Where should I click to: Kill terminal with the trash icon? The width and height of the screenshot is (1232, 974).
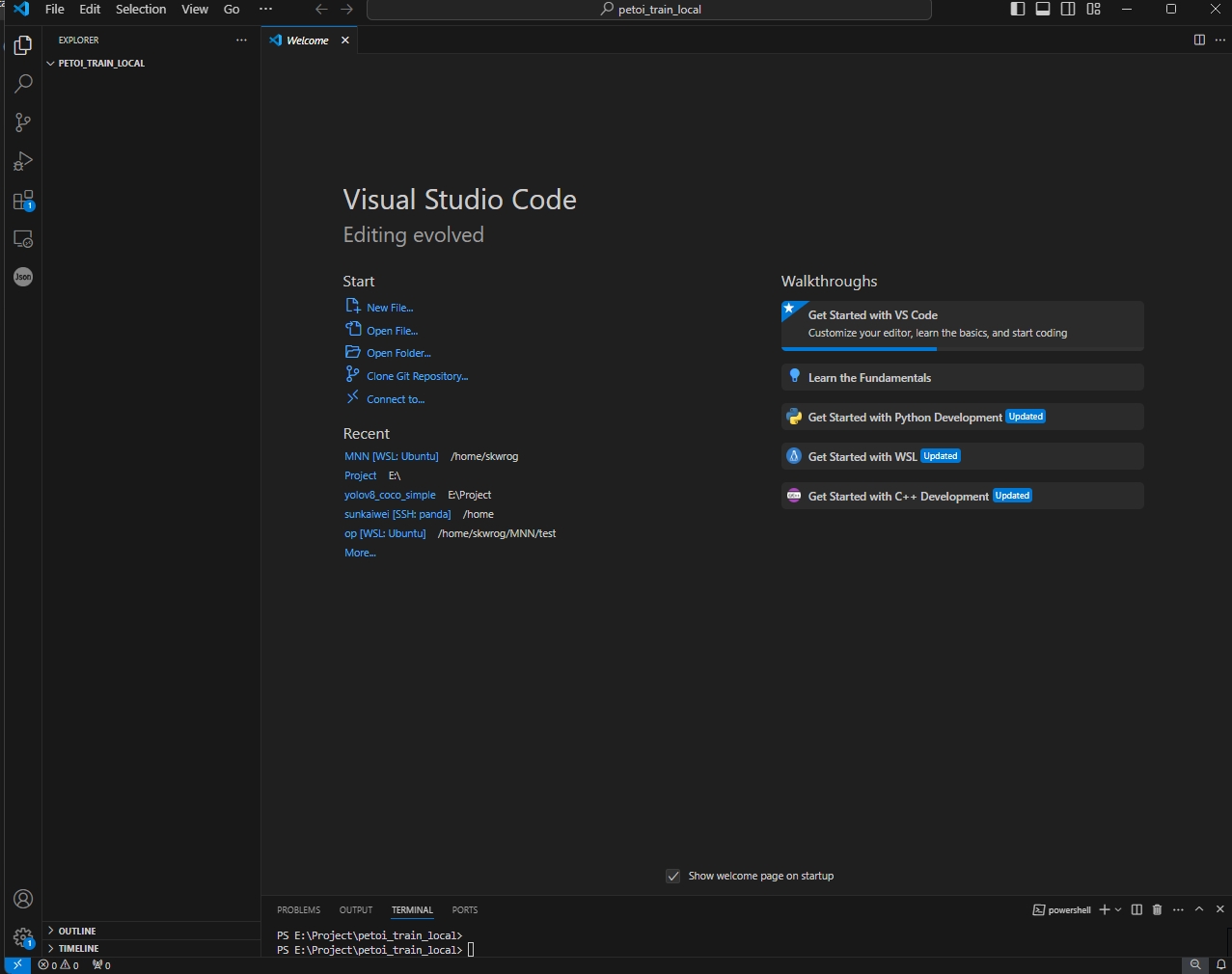click(x=1157, y=909)
